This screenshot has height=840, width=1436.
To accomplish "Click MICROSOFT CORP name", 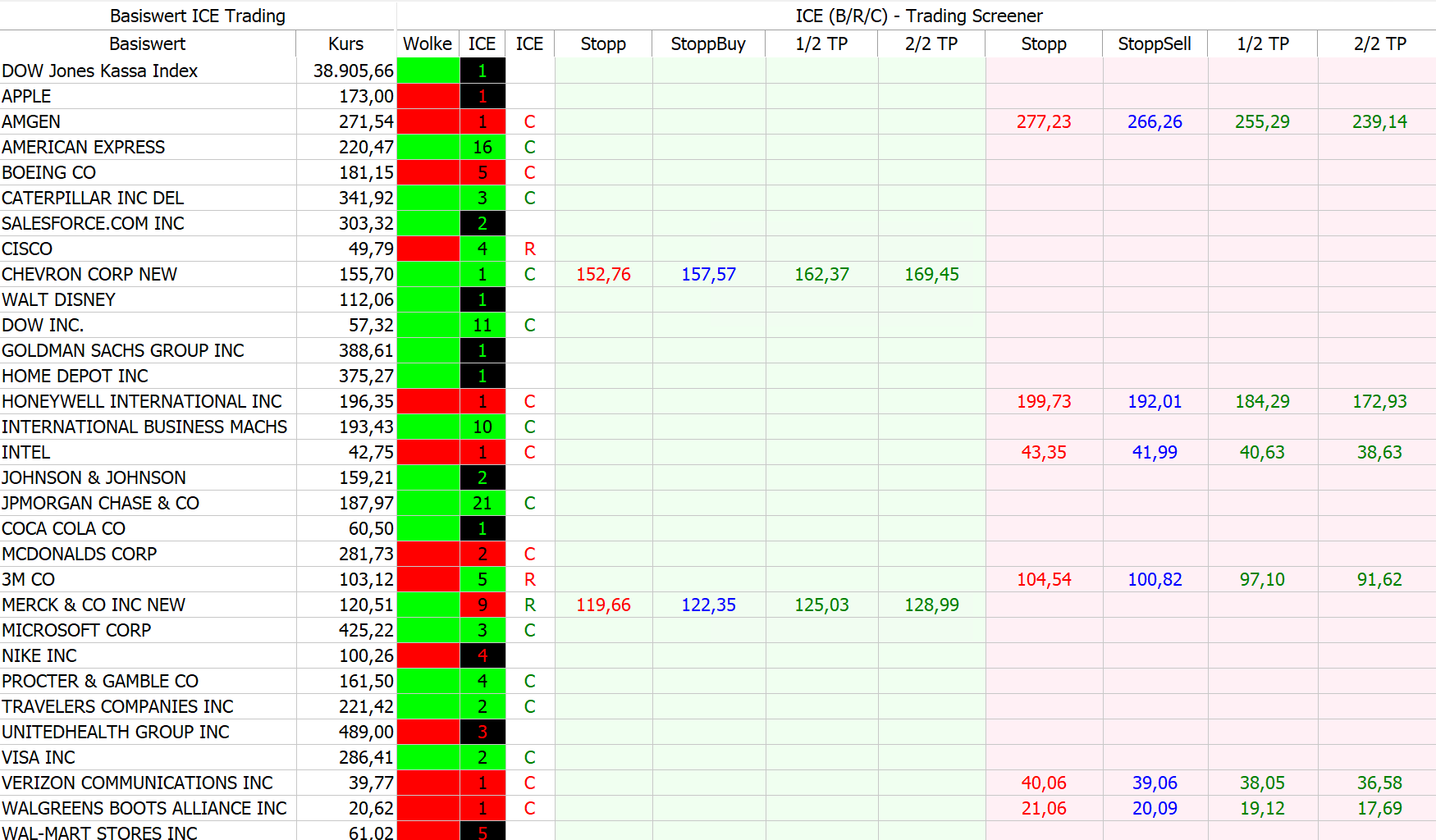I will [x=76, y=630].
